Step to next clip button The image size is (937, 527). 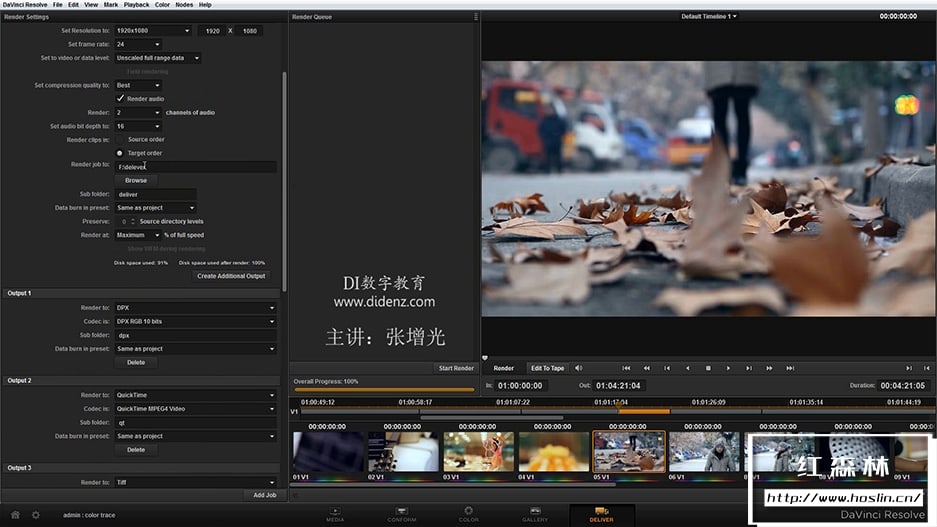coord(749,368)
